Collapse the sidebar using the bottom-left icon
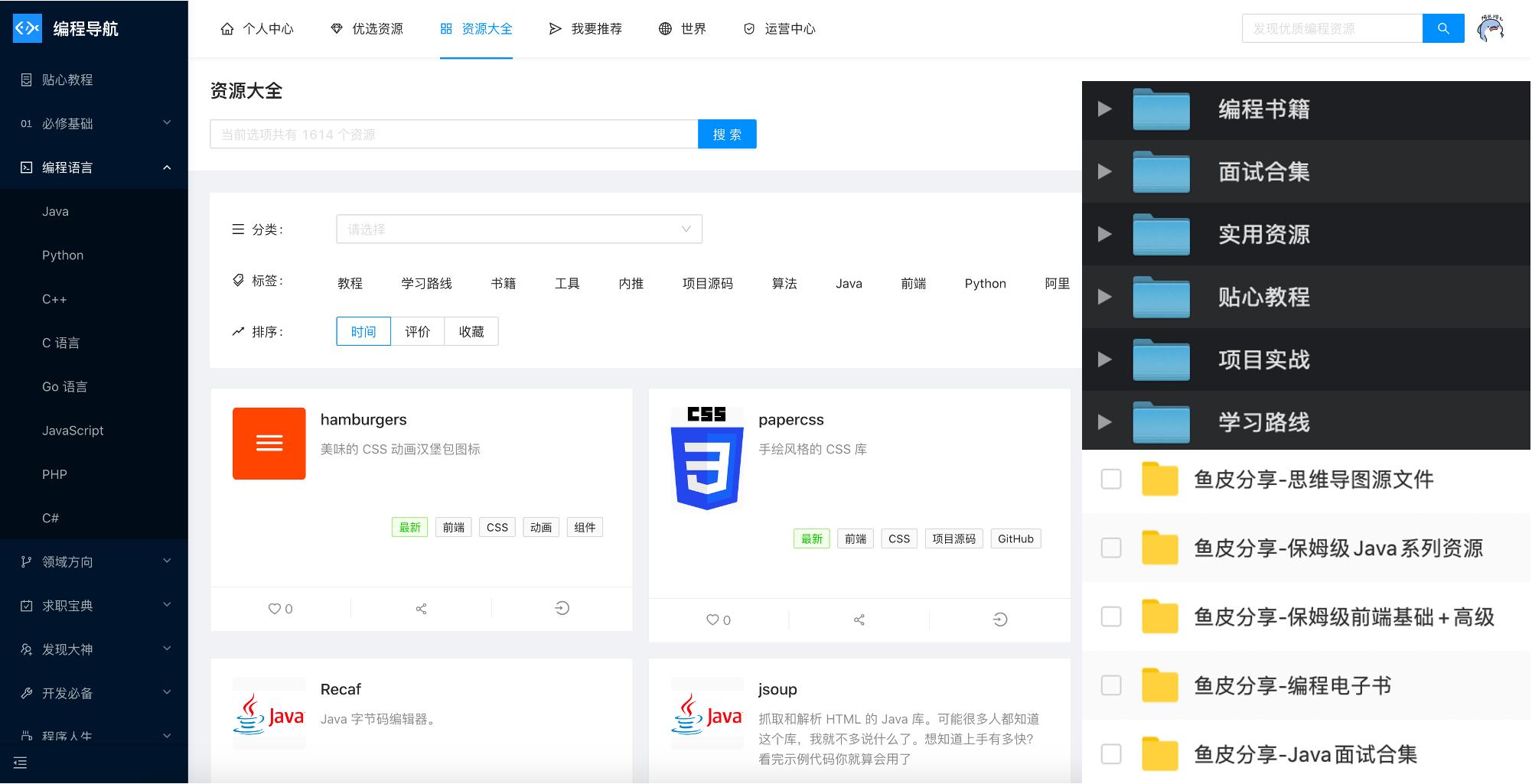This screenshot has height=784, width=1532. [20, 763]
